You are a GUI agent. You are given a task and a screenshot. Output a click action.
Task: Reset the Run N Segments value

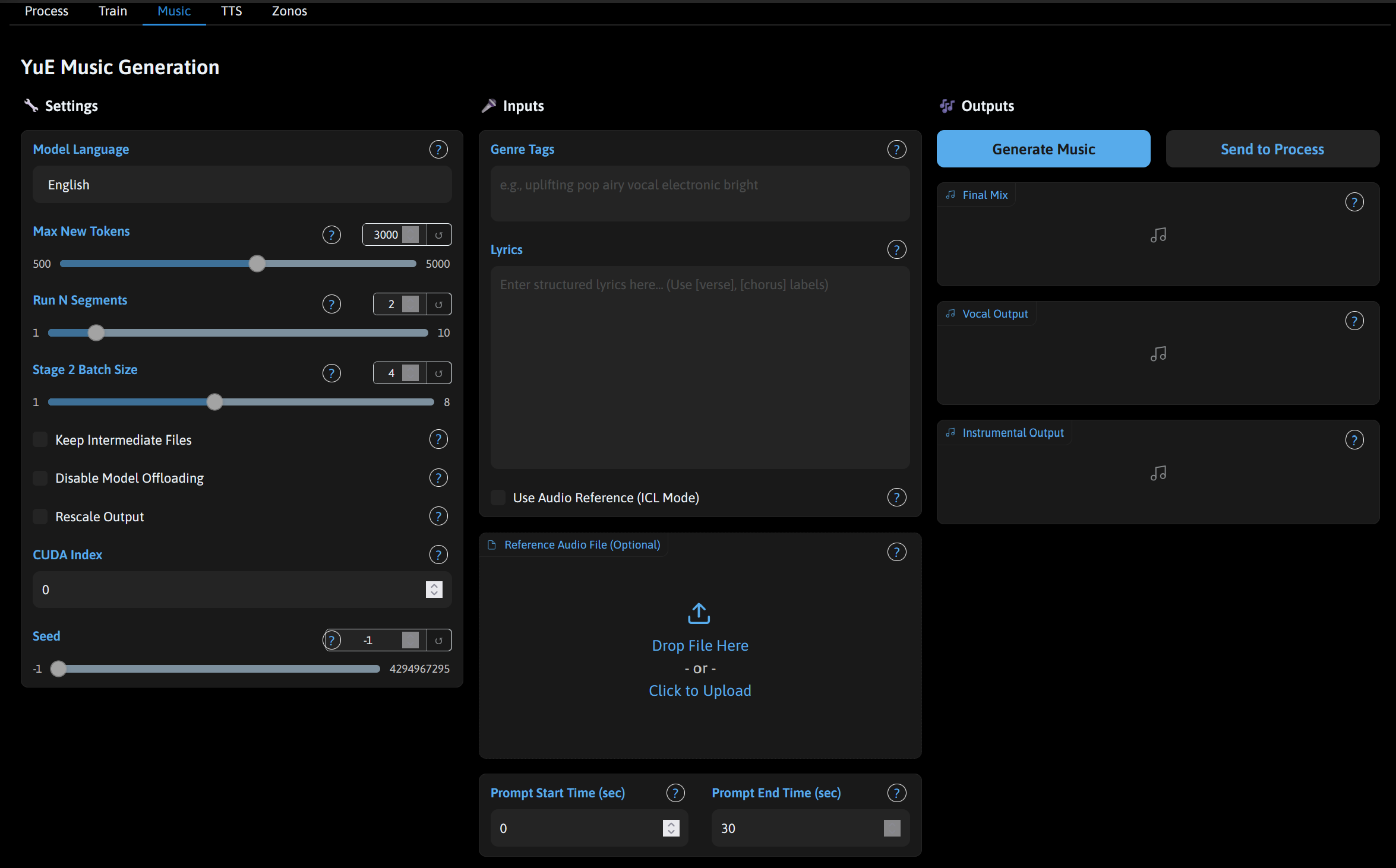point(439,303)
